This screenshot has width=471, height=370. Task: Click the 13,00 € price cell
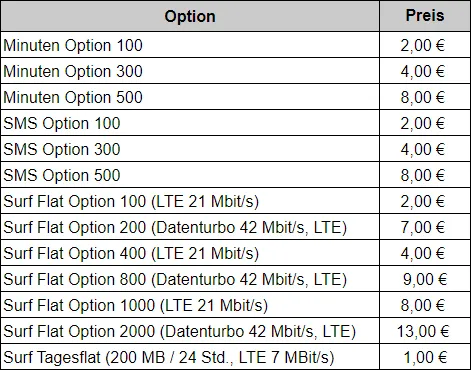tap(425, 331)
